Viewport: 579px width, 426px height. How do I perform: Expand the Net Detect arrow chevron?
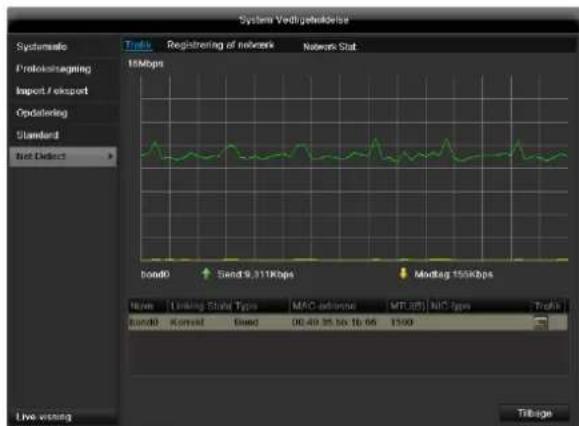click(x=110, y=157)
